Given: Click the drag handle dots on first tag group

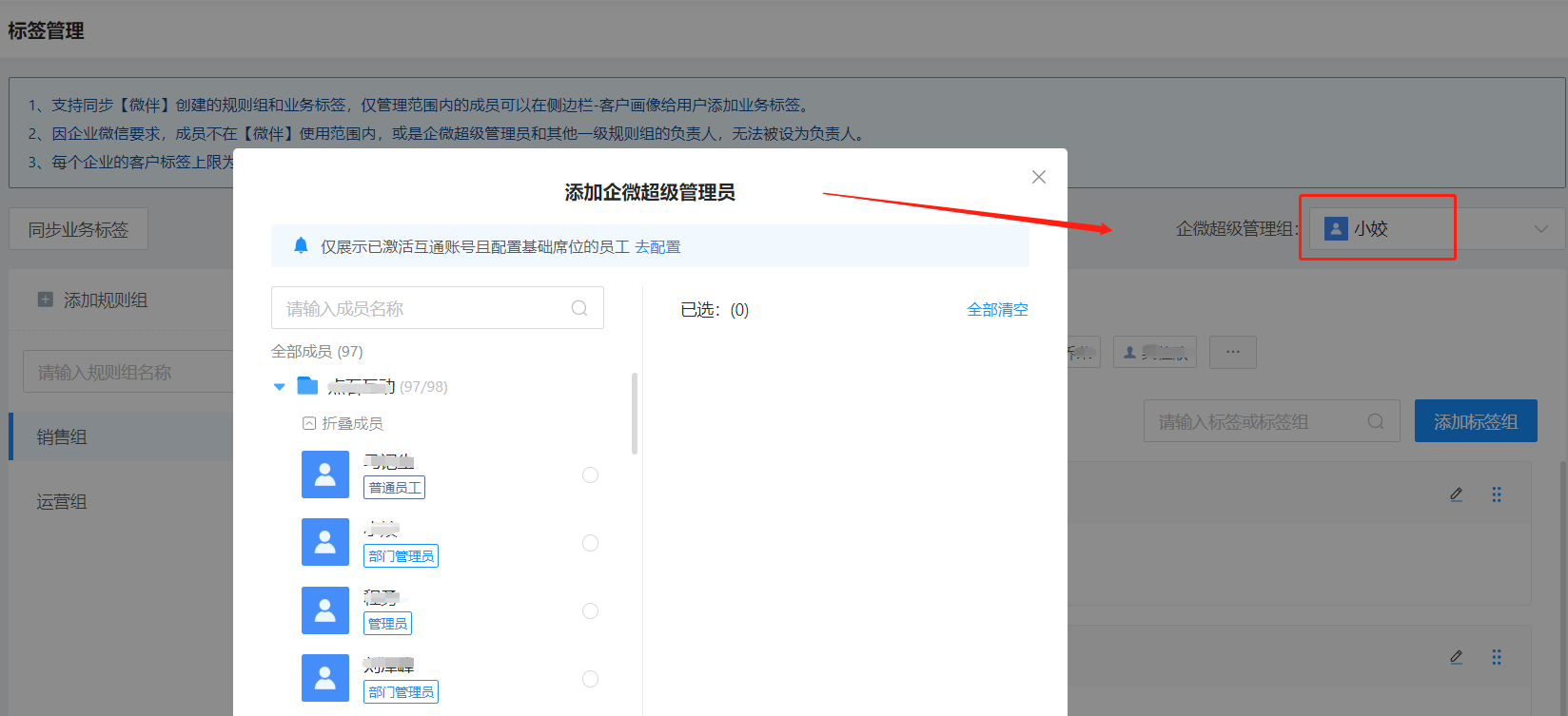Looking at the screenshot, I should [x=1497, y=494].
